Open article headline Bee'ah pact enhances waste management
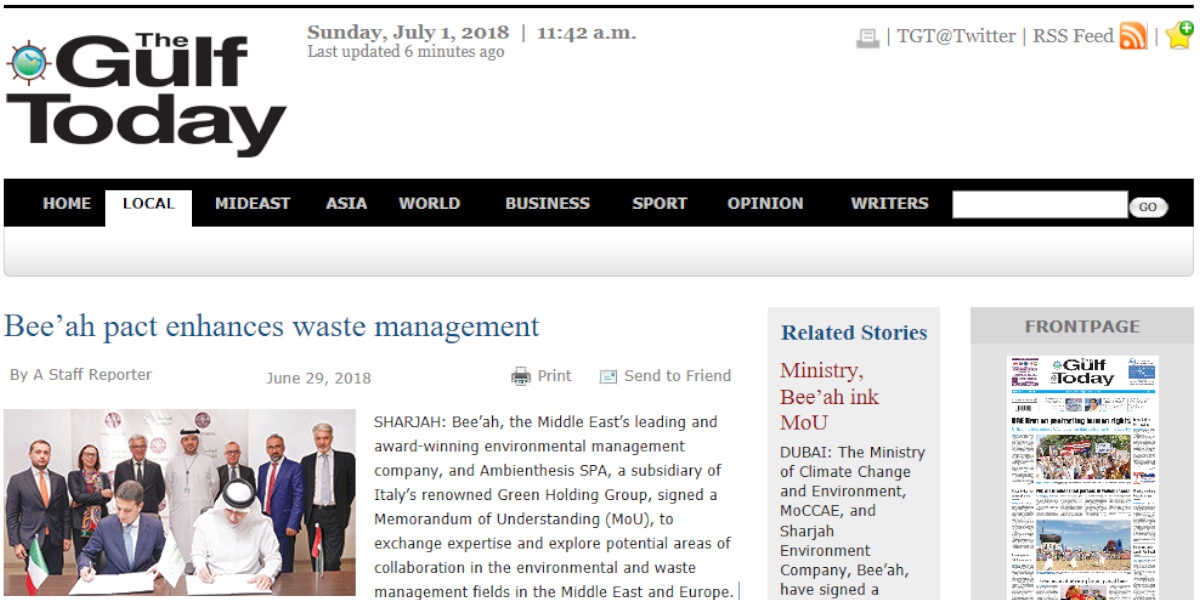1200x600 pixels. click(272, 327)
